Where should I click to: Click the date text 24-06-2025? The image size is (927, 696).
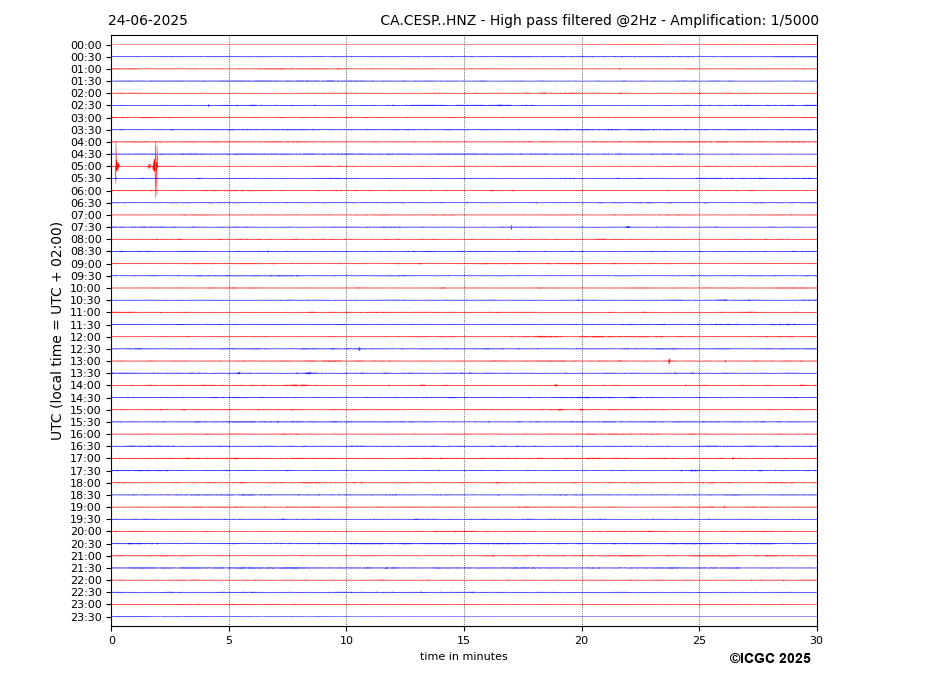148,21
